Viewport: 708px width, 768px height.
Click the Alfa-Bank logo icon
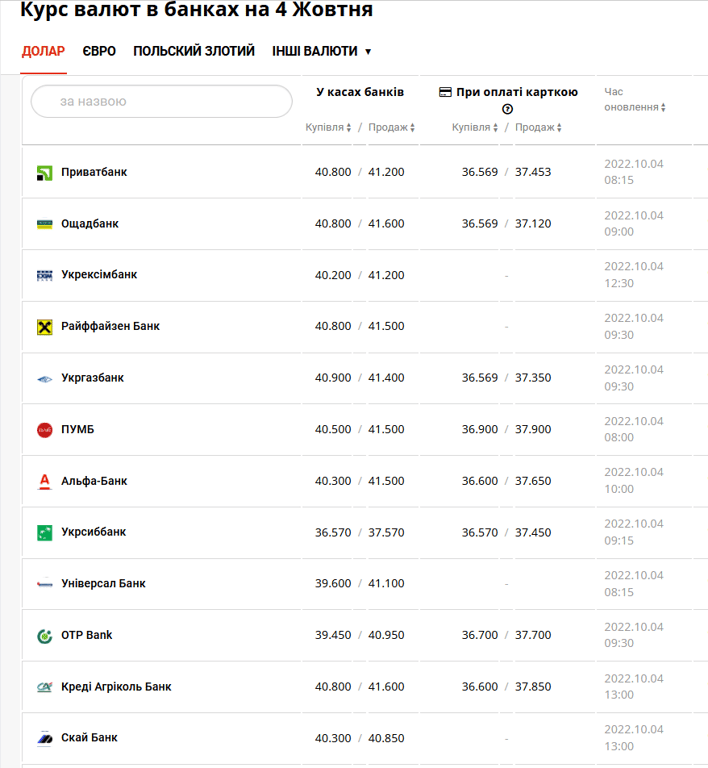coord(44,481)
